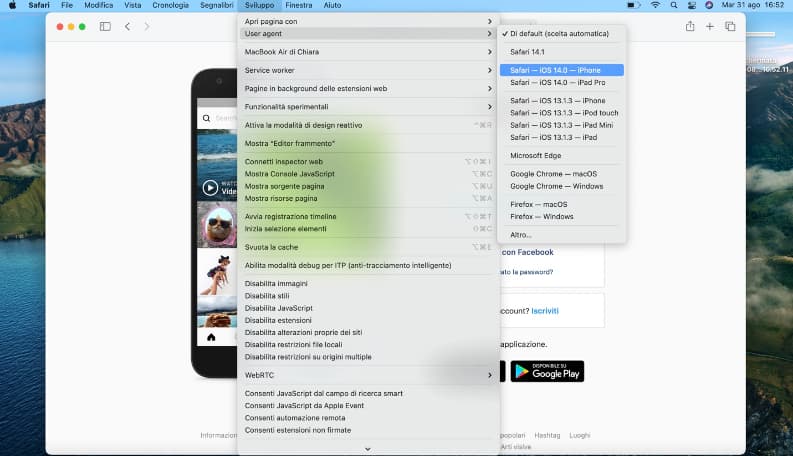Viewport: 793px width, 456px height.
Task: Select Mostra risorse pagina
Action: (x=368, y=198)
